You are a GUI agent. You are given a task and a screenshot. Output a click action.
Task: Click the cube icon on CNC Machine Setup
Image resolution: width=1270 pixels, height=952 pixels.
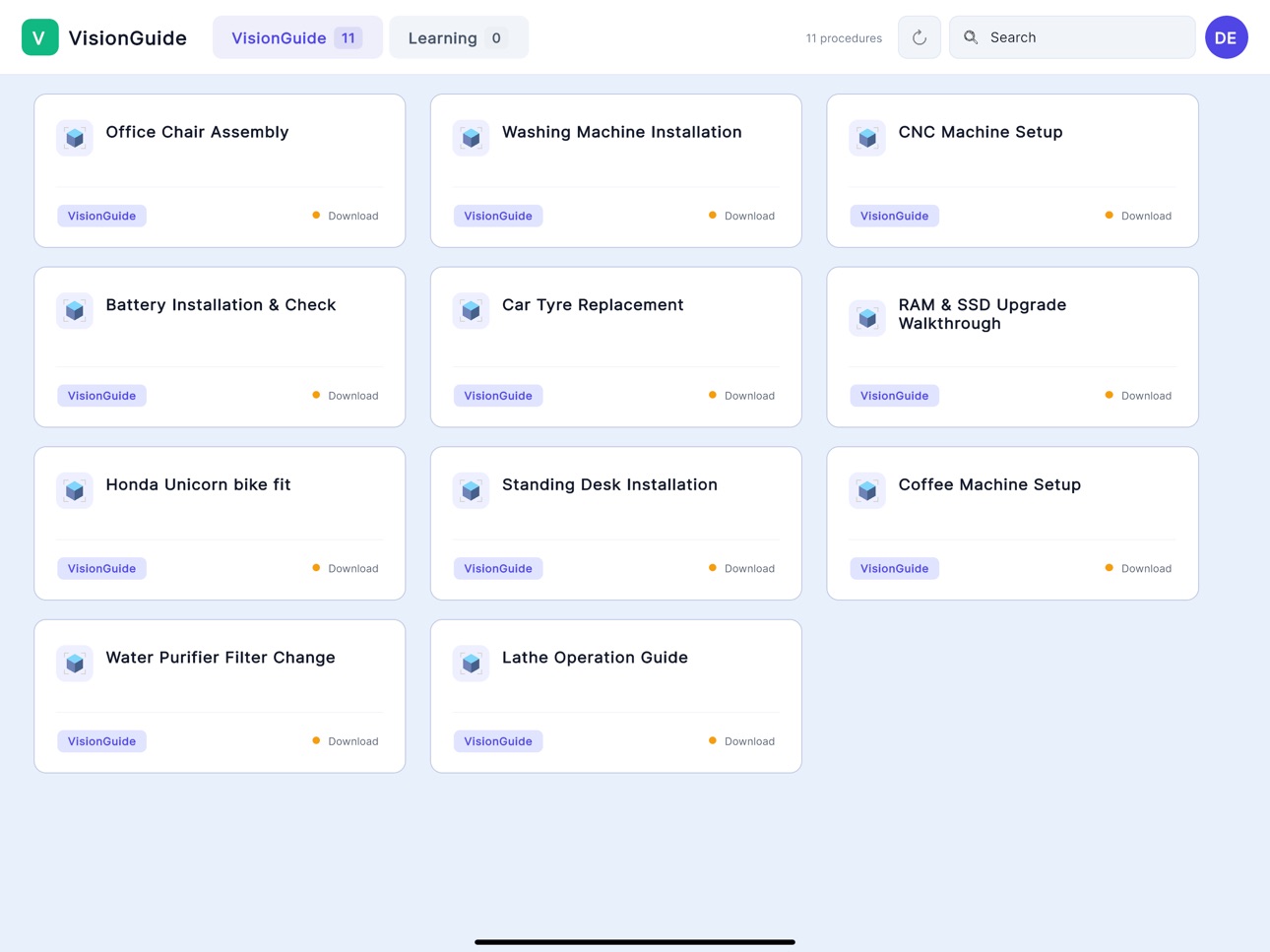point(867,138)
